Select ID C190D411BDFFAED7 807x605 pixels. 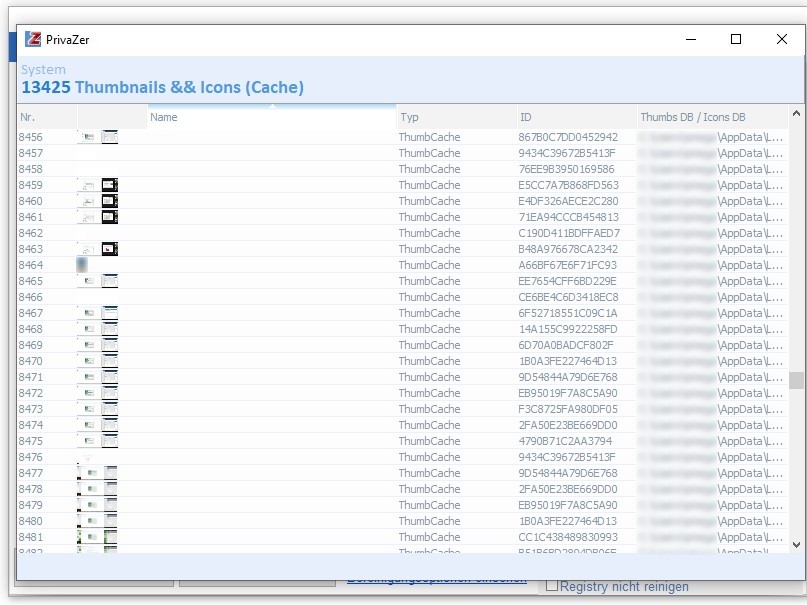click(x=569, y=233)
